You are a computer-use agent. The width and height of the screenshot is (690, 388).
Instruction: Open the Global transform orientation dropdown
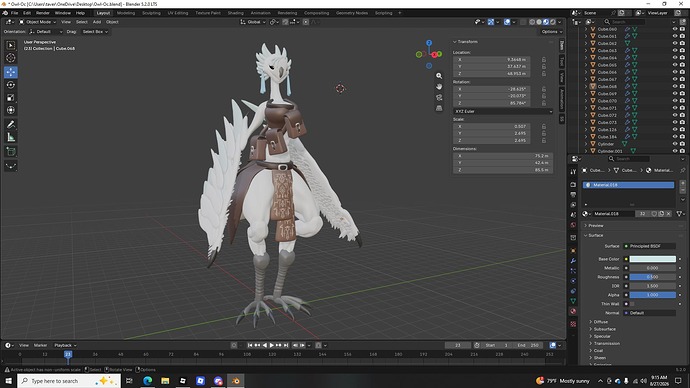(253, 22)
